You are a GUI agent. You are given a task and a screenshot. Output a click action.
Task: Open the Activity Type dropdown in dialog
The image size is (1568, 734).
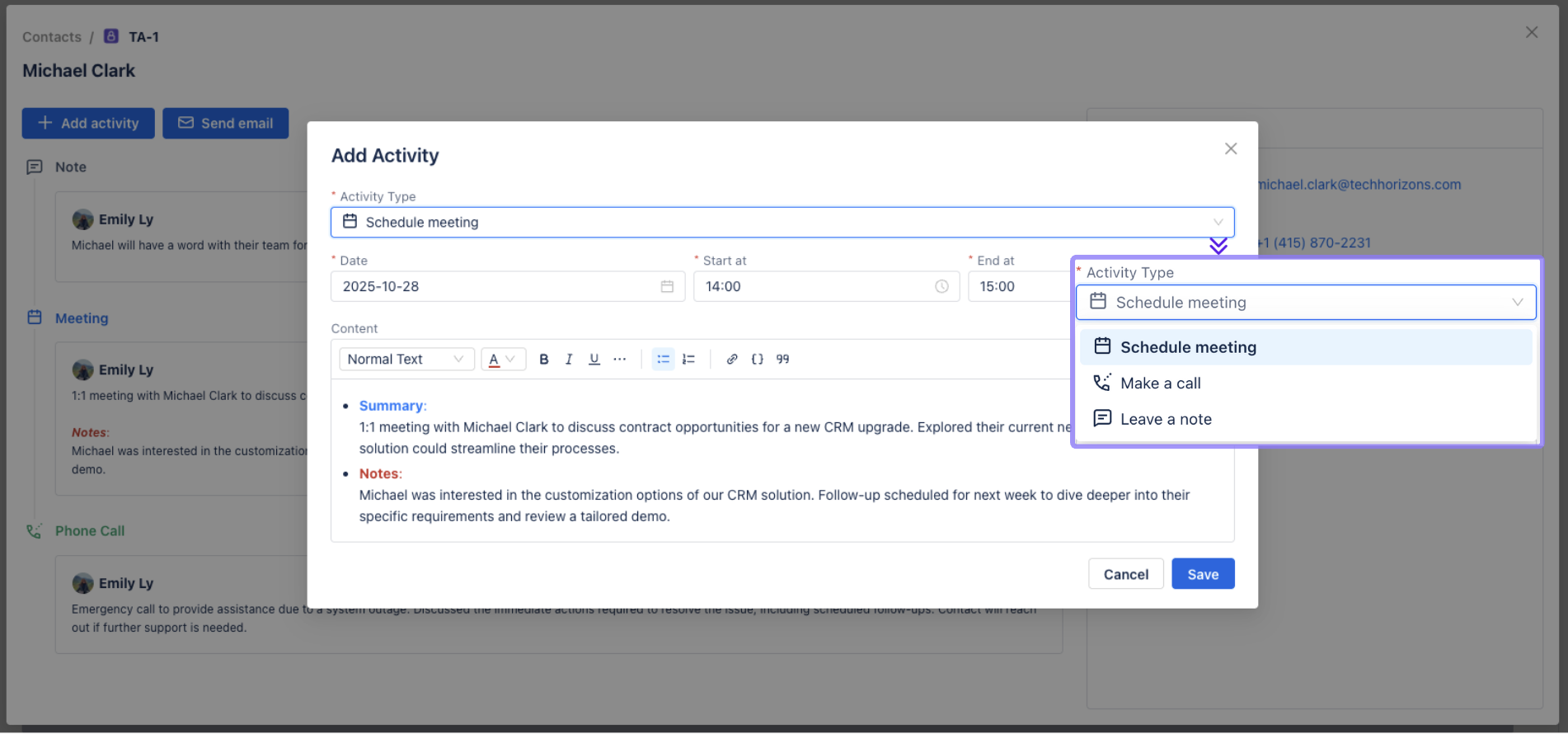[782, 223]
